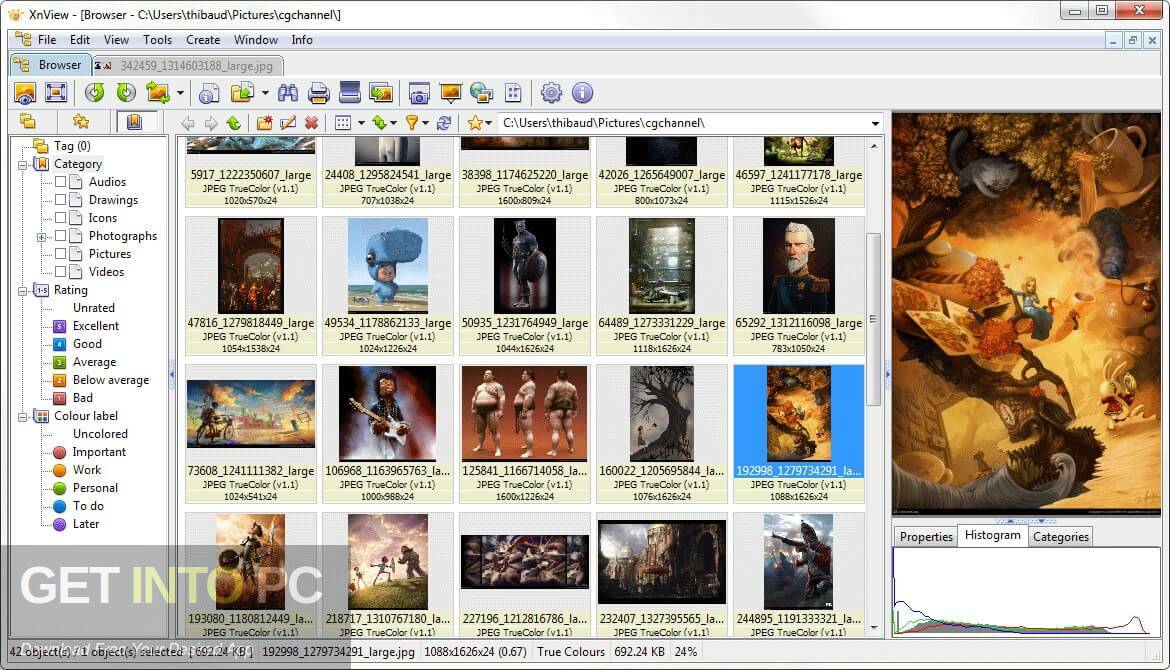
Task: Select the Important red colour label
Action: coord(98,452)
